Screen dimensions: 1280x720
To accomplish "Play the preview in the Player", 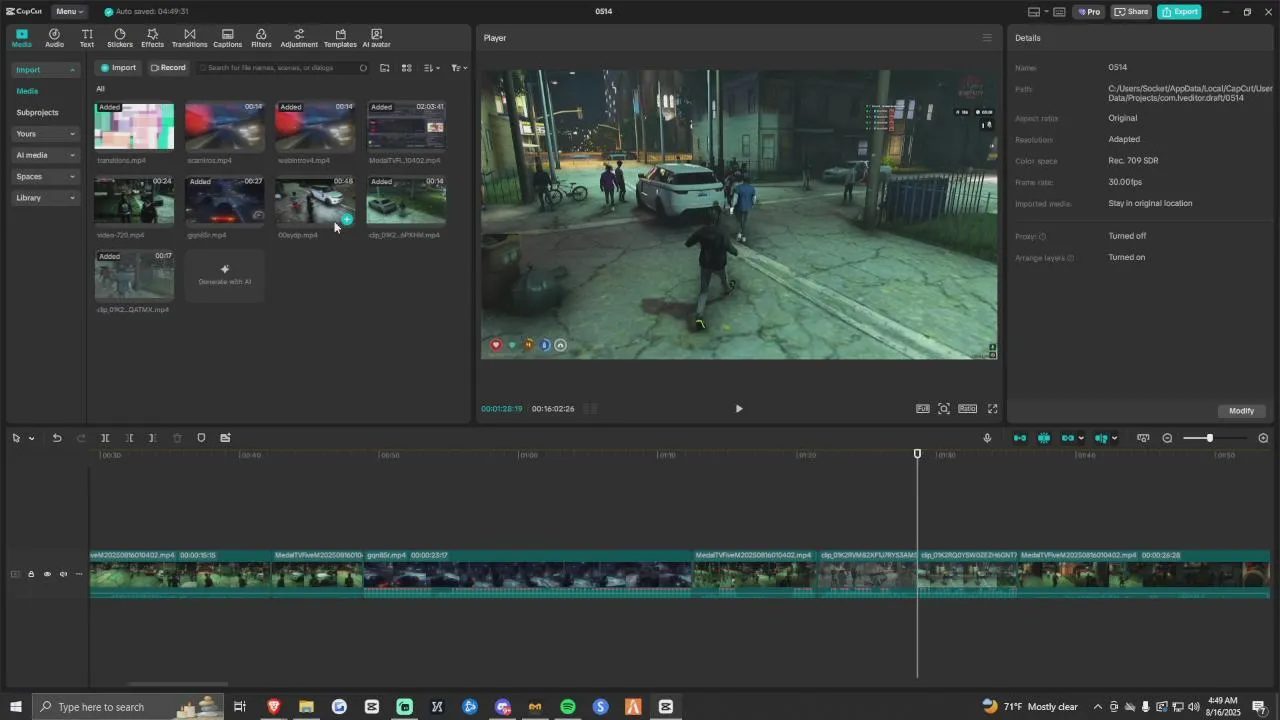I will 739,408.
